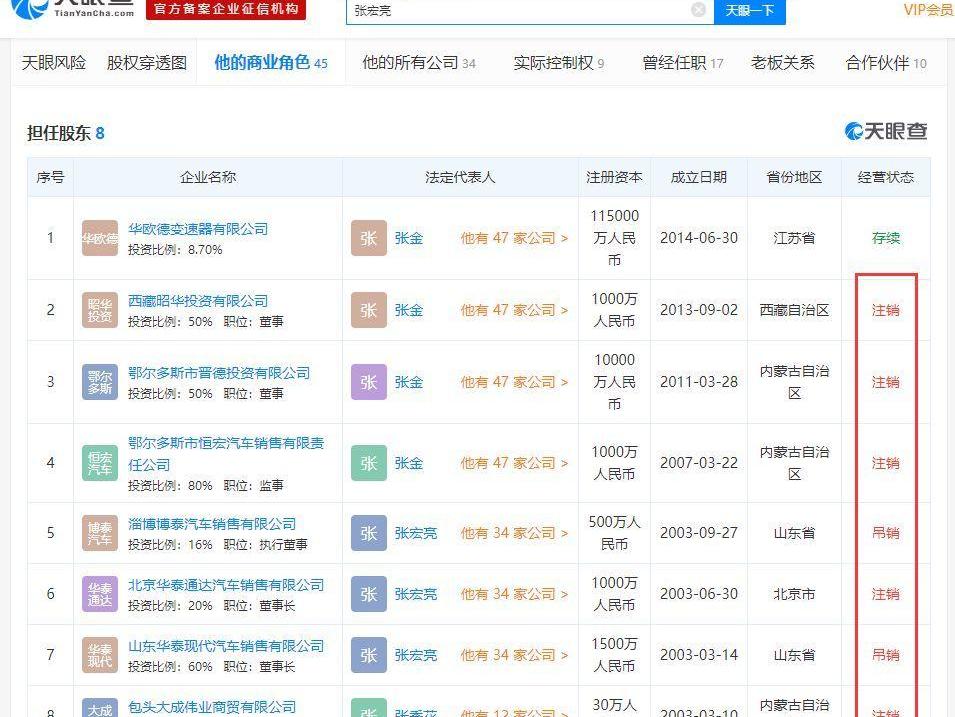The width and height of the screenshot is (955, 717).
Task: Click the 天眼一下 search button
Action: pos(749,10)
